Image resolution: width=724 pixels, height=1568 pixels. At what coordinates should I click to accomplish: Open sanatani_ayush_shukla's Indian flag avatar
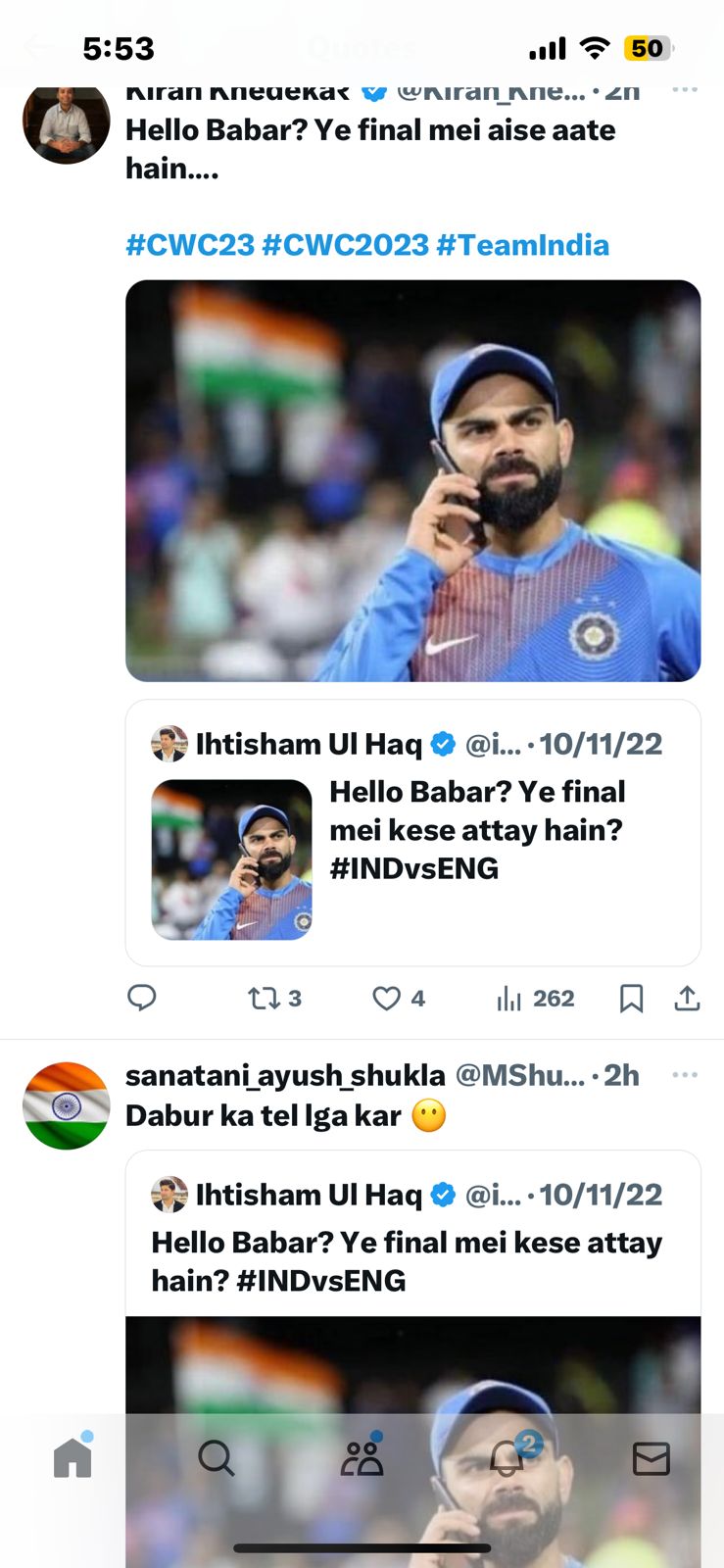(x=67, y=1105)
